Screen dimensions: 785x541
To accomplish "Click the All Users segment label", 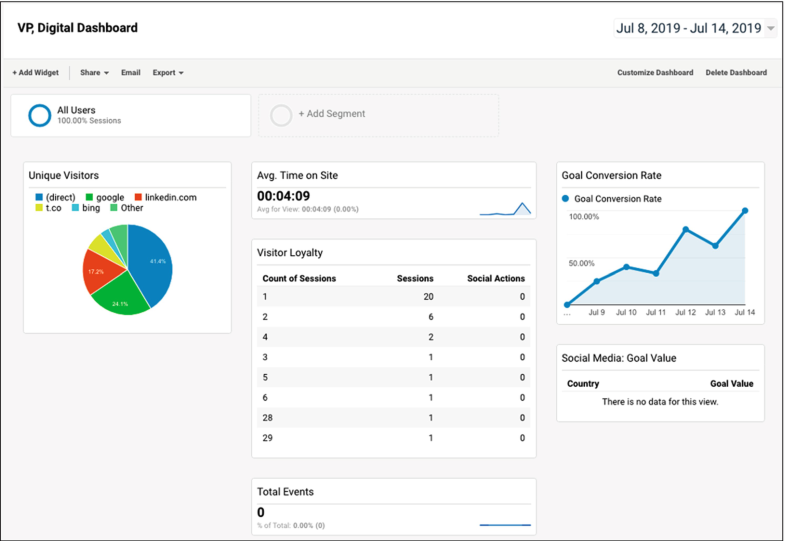I will [76, 110].
